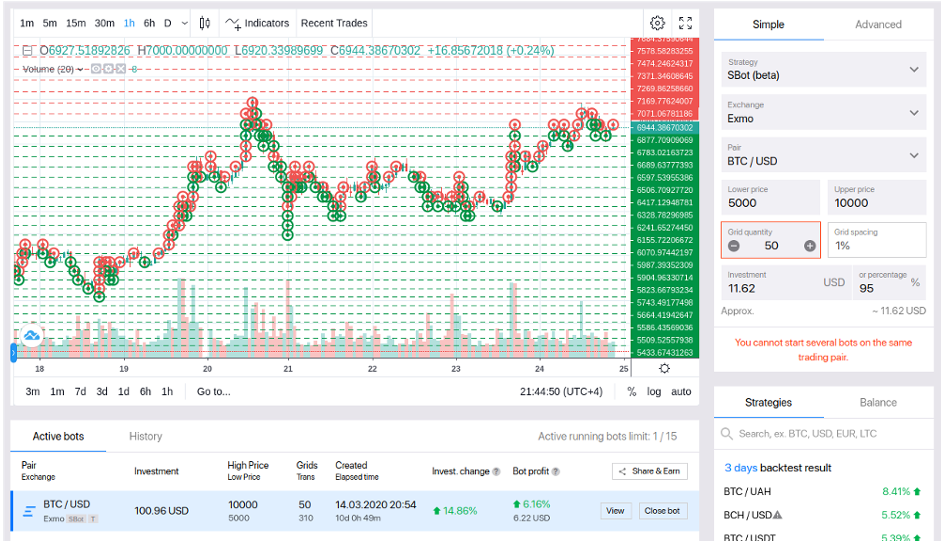941x541 pixels.
Task: Click the BCH / USD warning triangle icon
Action: pyautogui.click(x=778, y=515)
